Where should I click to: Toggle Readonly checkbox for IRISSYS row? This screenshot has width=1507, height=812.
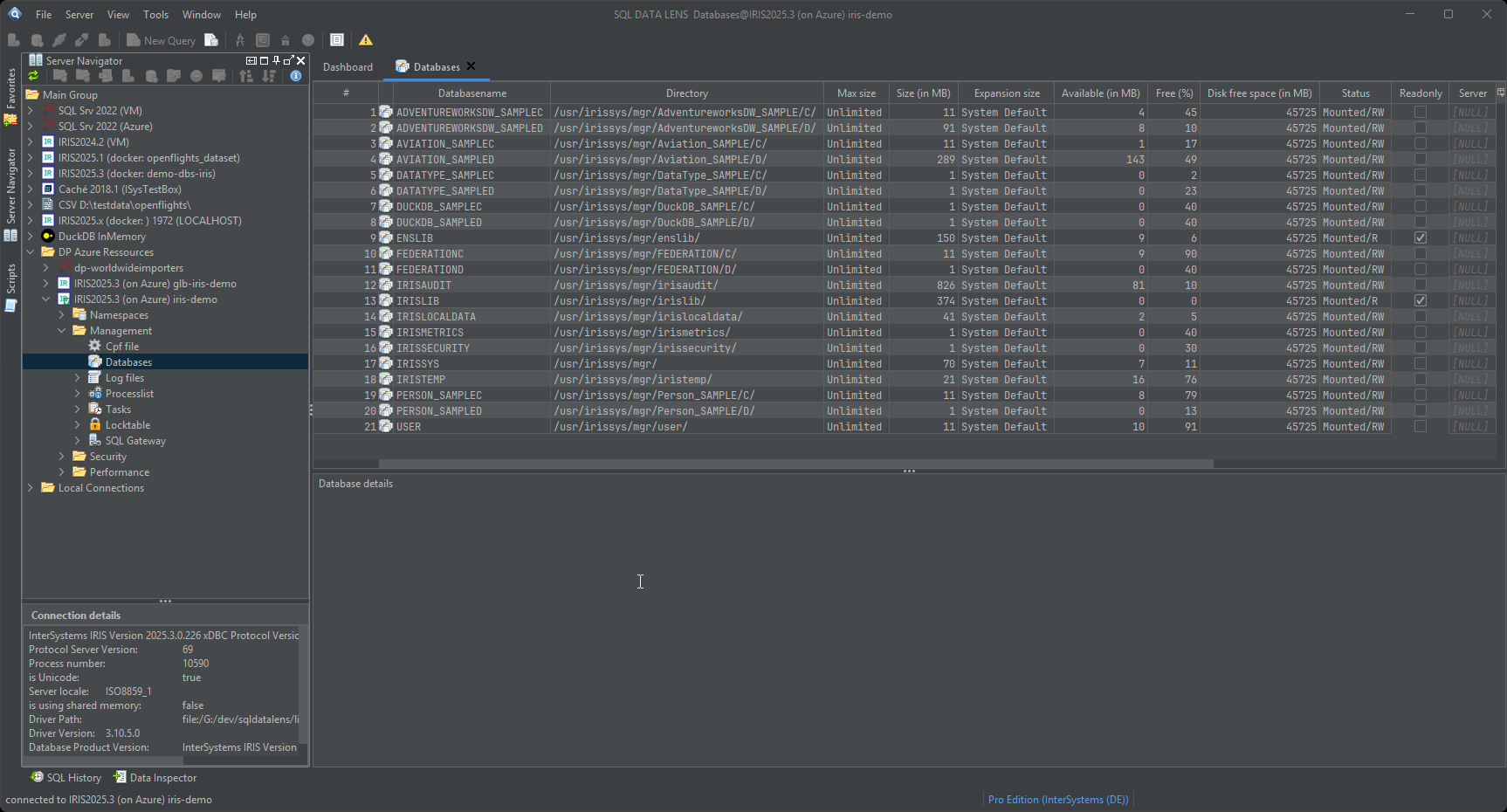[1421, 363]
